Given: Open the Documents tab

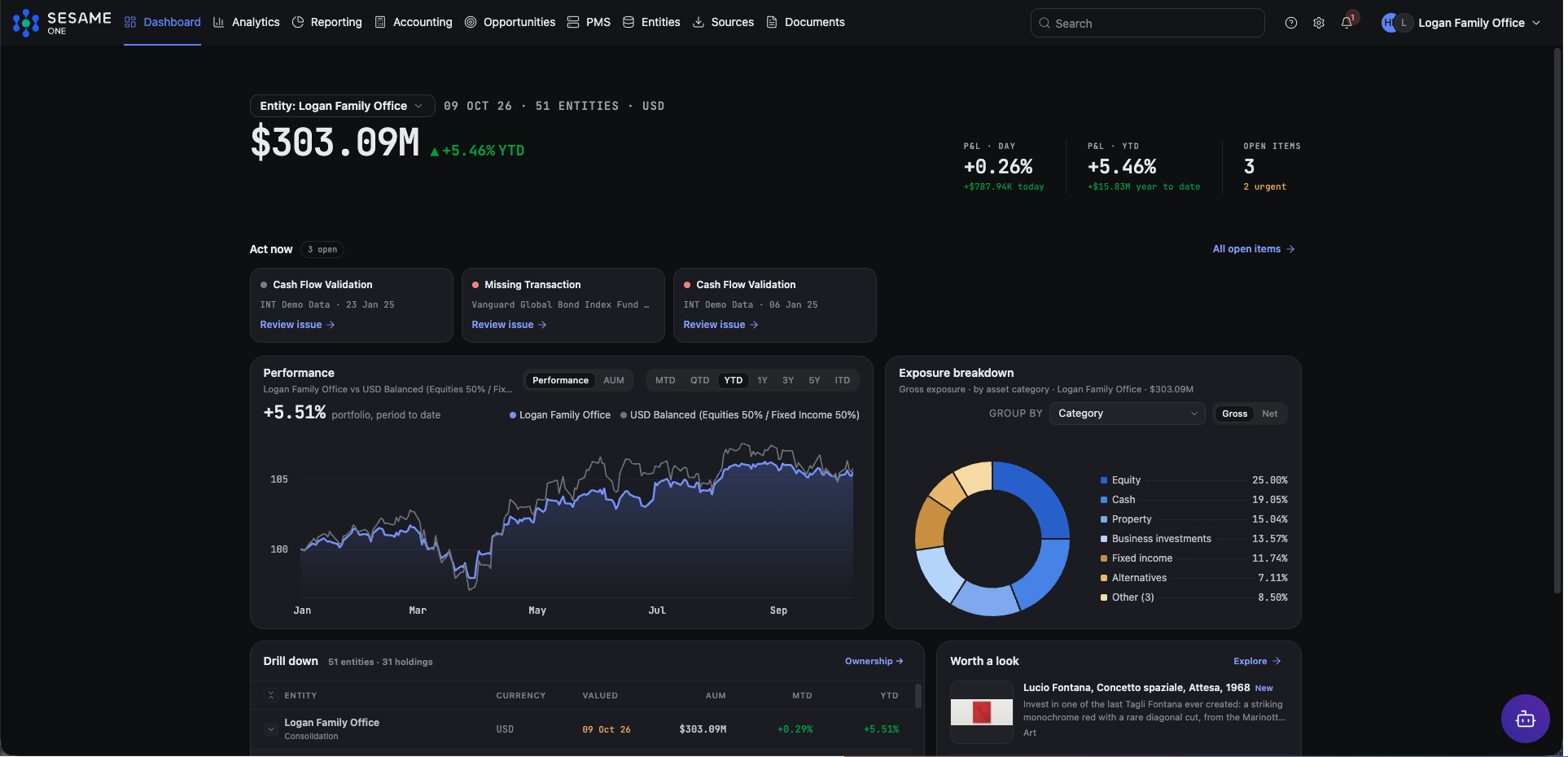Looking at the screenshot, I should pyautogui.click(x=805, y=22).
